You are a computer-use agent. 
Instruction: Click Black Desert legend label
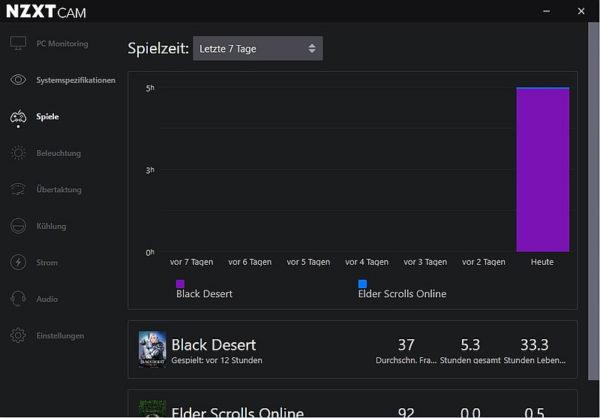click(204, 294)
